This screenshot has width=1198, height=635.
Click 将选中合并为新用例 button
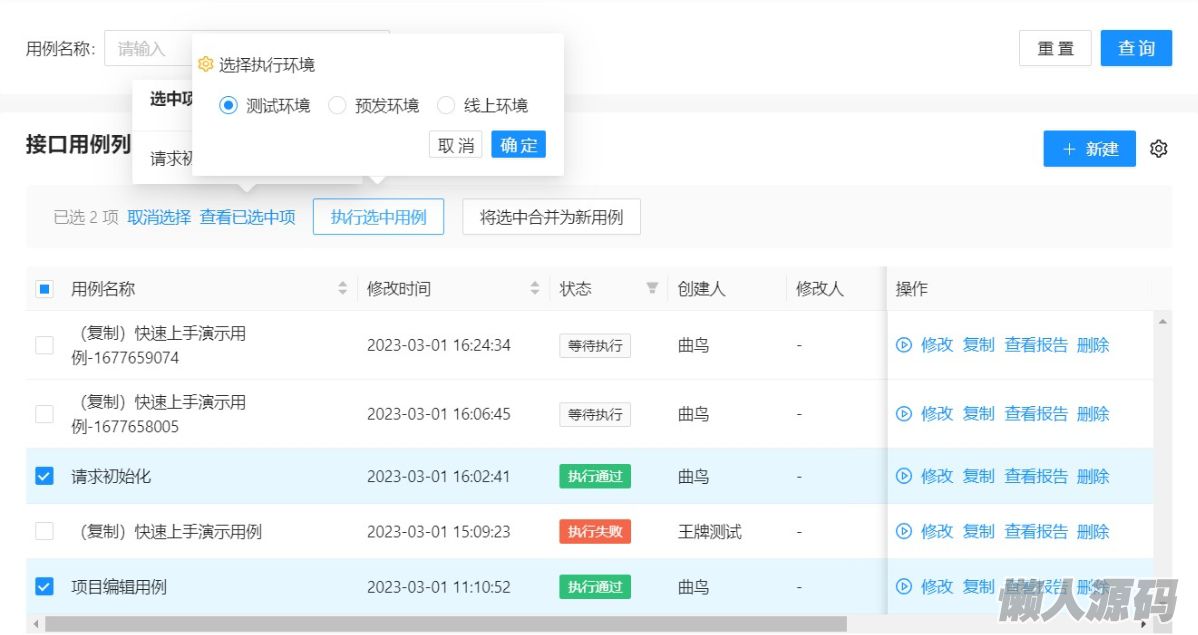(551, 217)
